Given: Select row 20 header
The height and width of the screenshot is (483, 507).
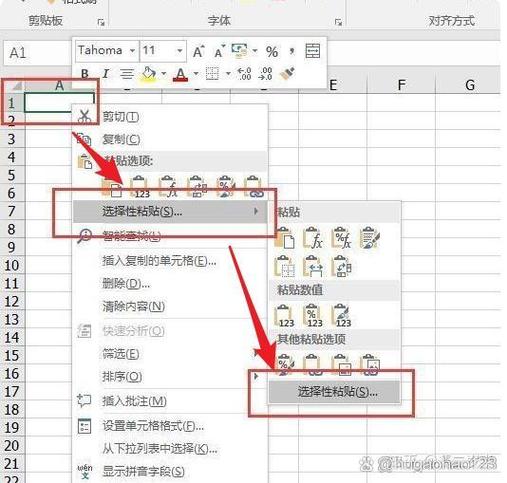Looking at the screenshot, I should click(12, 446).
